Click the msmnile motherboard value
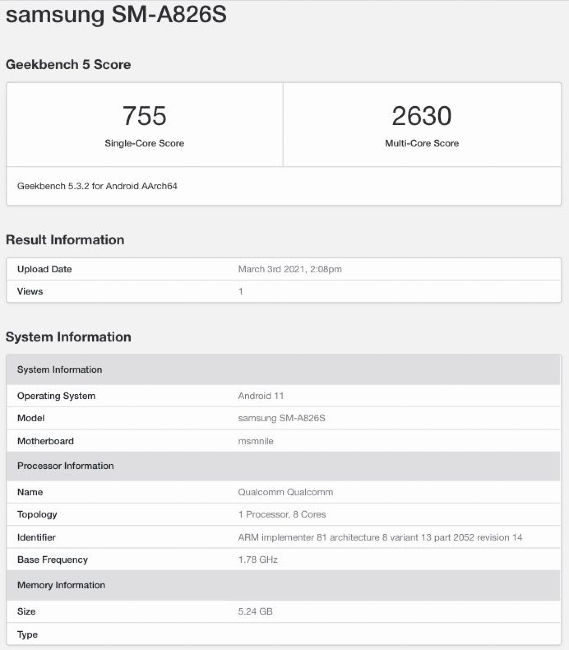569x650 pixels. pos(256,441)
